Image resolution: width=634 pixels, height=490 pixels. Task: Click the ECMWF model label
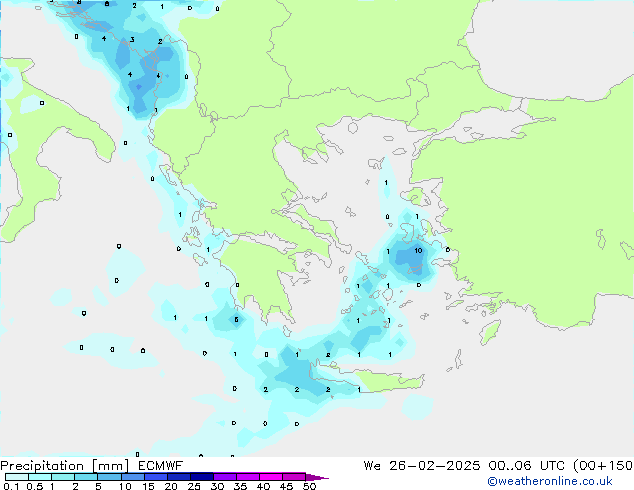tap(160, 466)
